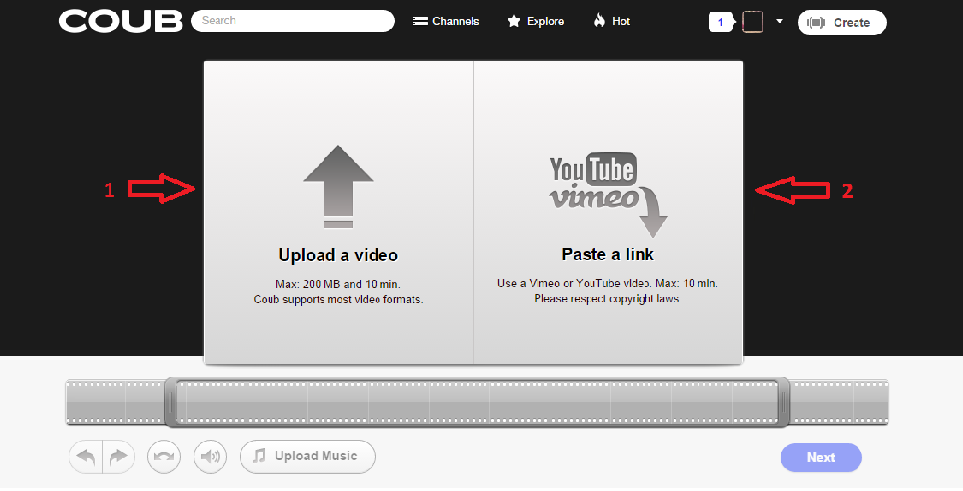The height and width of the screenshot is (491, 963).
Task: Click the undo arrow button
Action: click(x=86, y=457)
